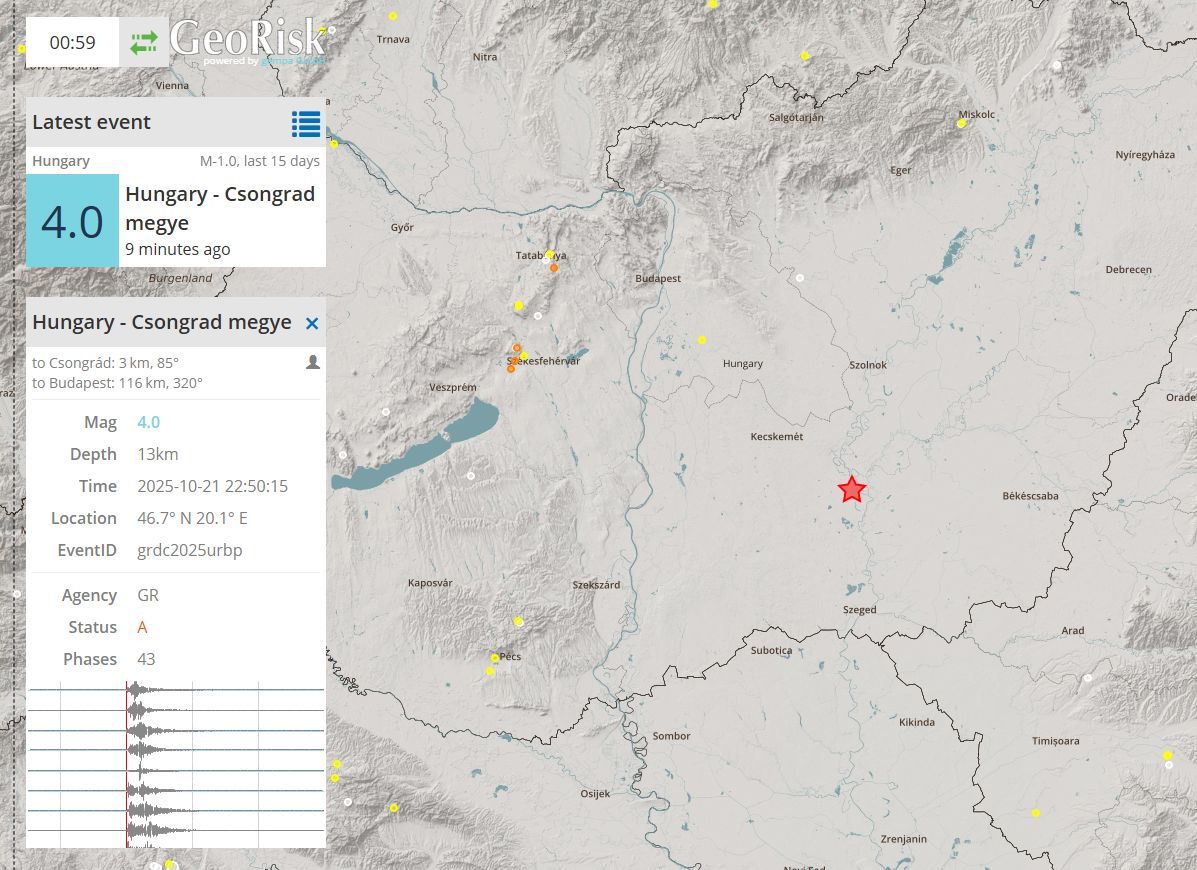Click the 00:59 refresh countdown timer

[72, 42]
